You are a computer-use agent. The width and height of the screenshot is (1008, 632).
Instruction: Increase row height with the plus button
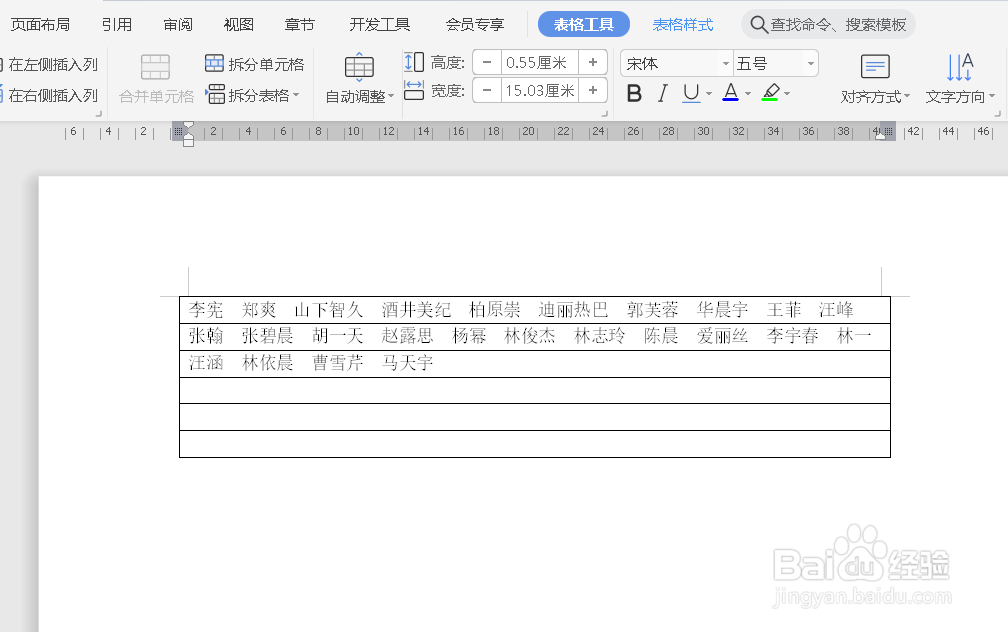pos(593,62)
